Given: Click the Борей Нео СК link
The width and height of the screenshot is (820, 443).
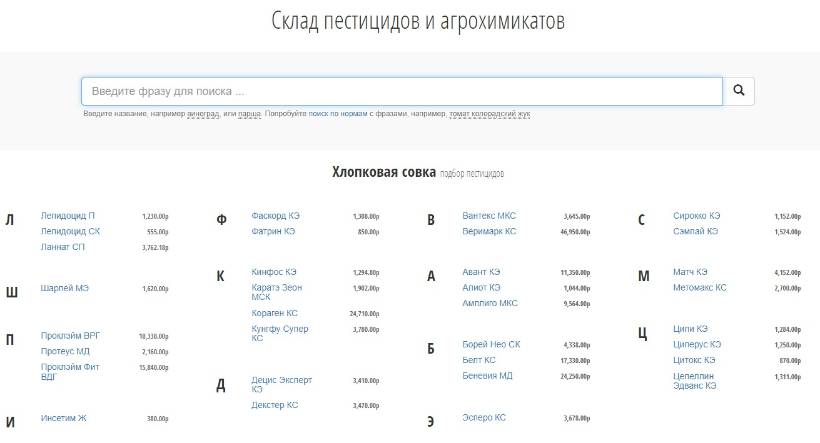Looking at the screenshot, I should click(491, 344).
